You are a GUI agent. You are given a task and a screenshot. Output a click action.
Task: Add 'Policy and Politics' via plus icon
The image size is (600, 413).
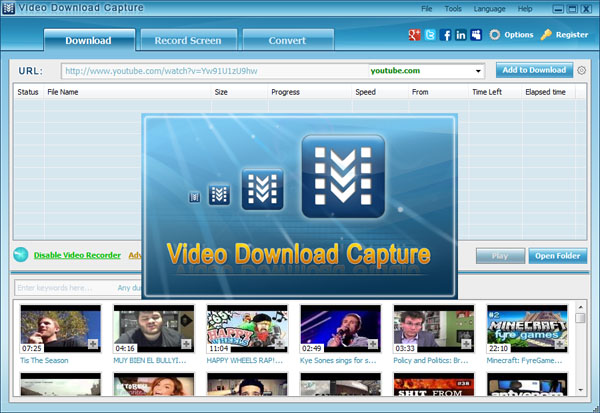point(466,344)
